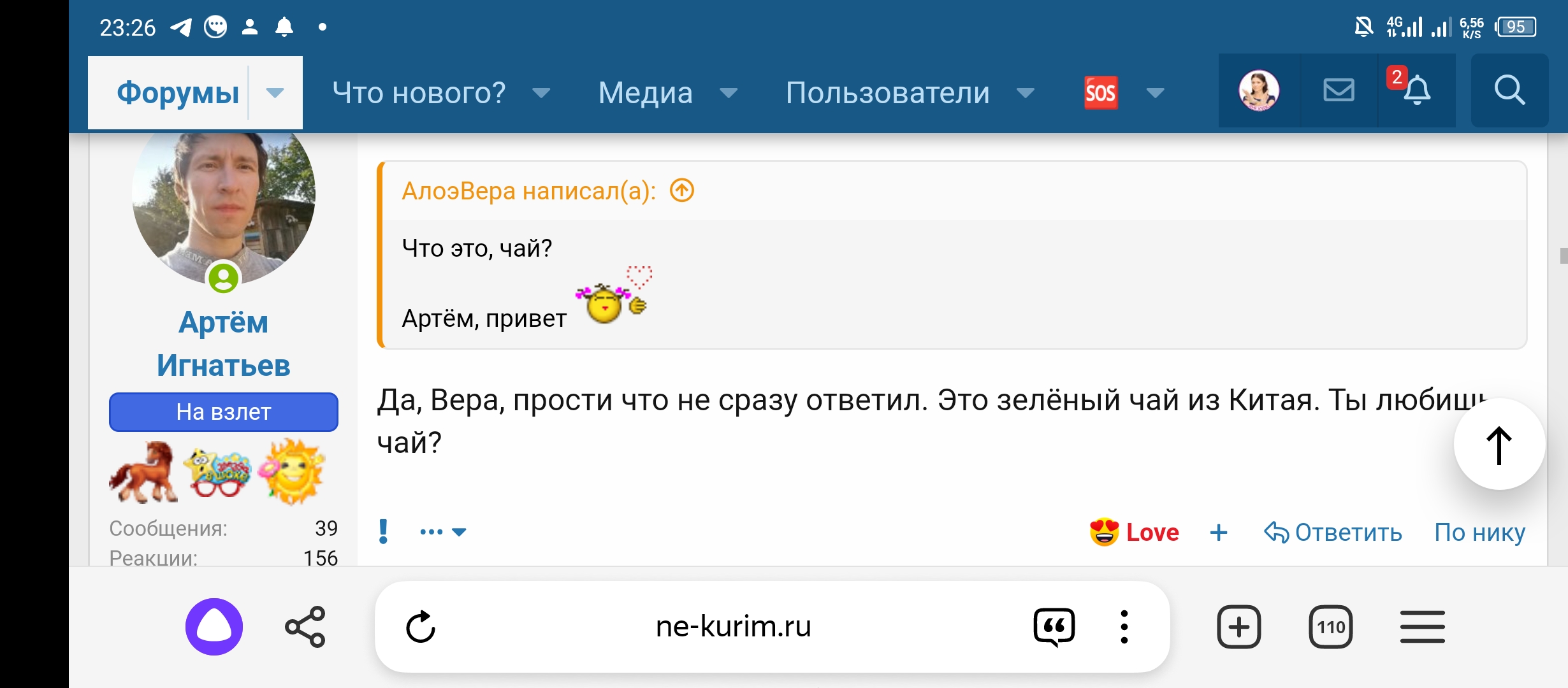Screen dimensions: 1568x688
Task: Reload the page with the refresh icon
Action: click(421, 627)
